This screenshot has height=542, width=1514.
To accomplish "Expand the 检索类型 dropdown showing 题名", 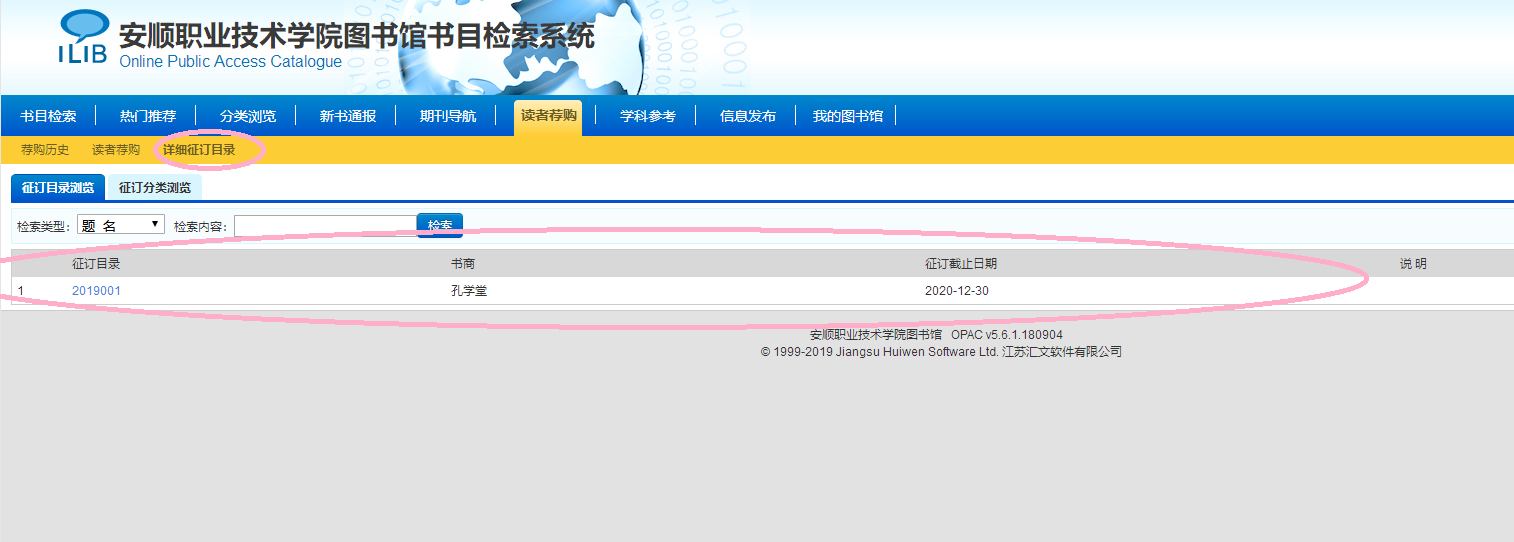I will [121, 225].
